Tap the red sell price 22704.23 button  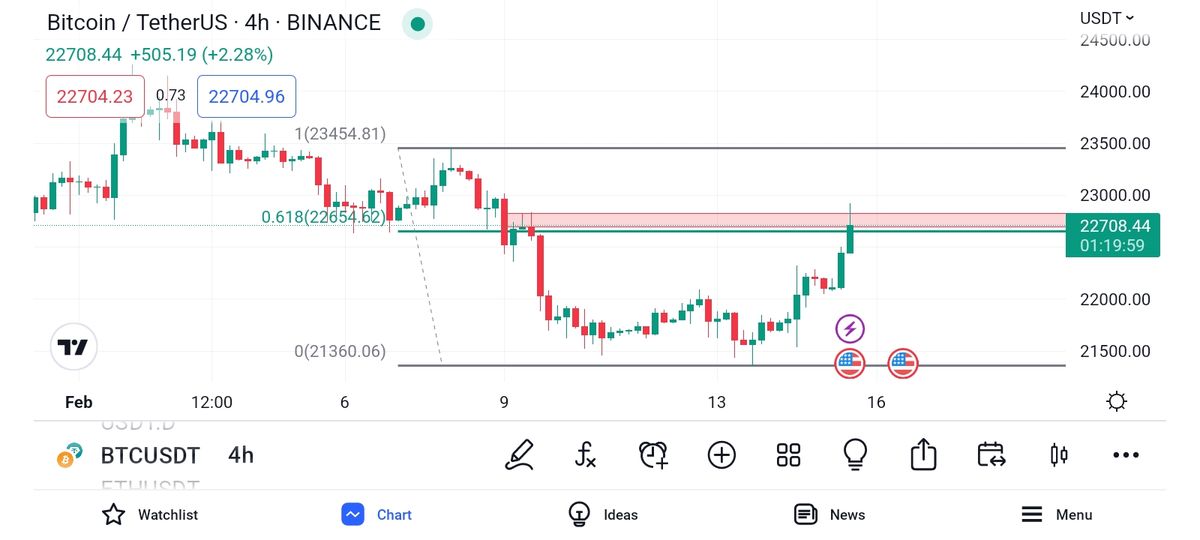(95, 97)
